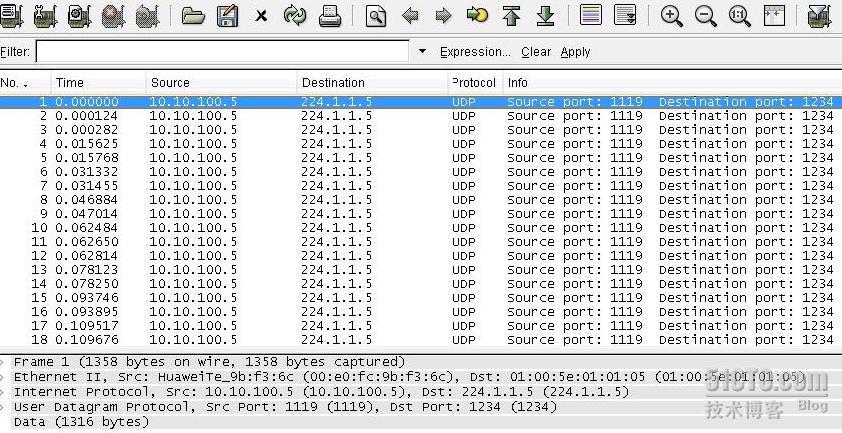
Task: Select packet 15 at time 0.093746
Action: coord(421,298)
